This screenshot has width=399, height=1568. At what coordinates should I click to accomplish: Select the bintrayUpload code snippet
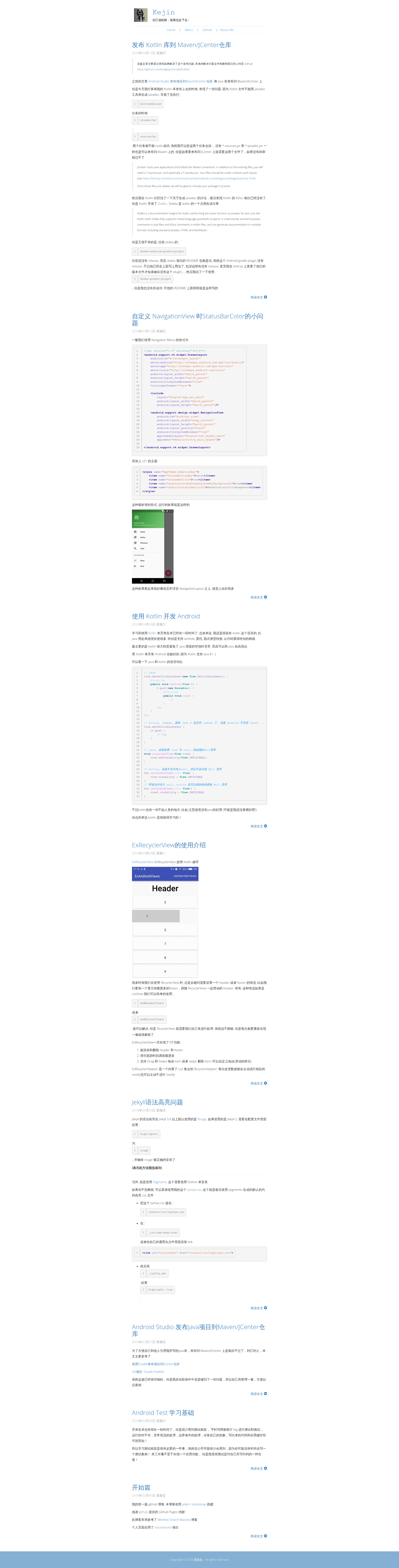148,104
